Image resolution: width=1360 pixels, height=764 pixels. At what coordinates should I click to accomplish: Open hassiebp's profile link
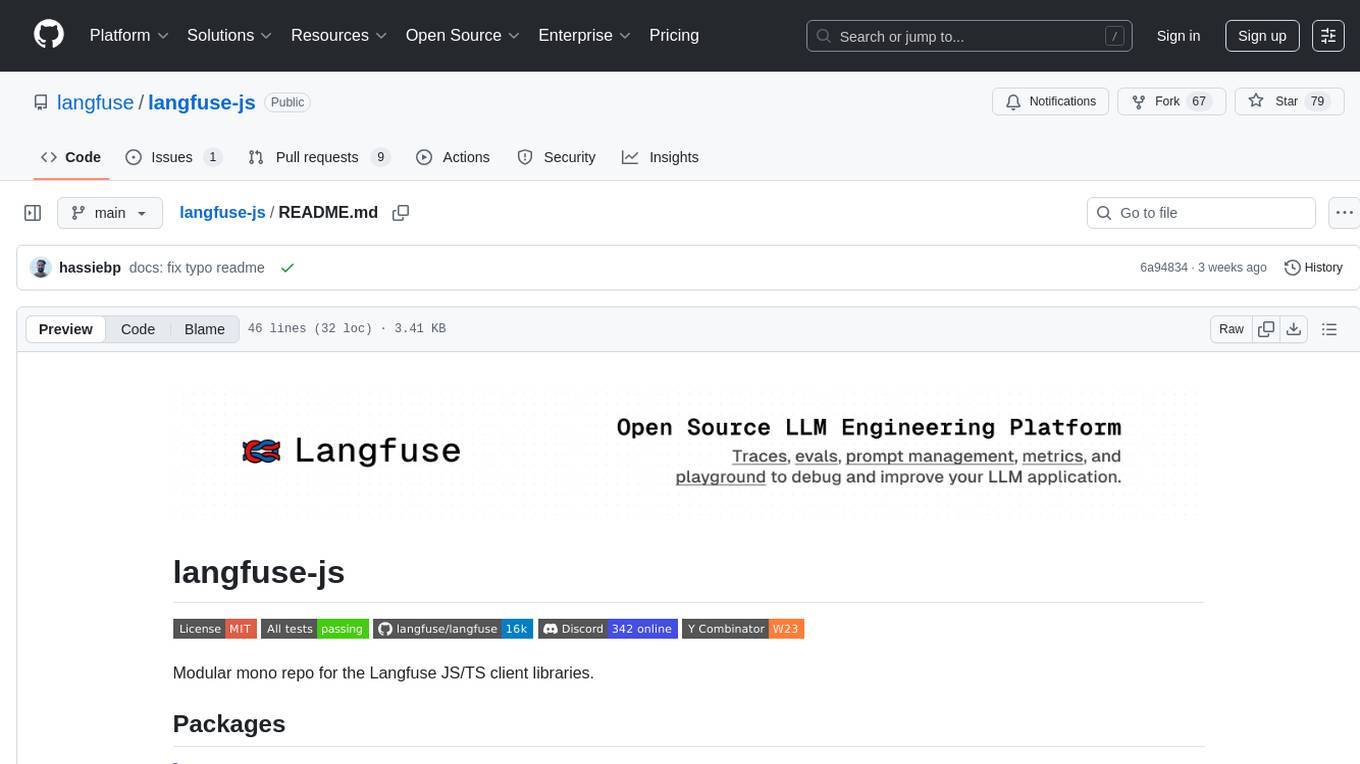tap(90, 268)
